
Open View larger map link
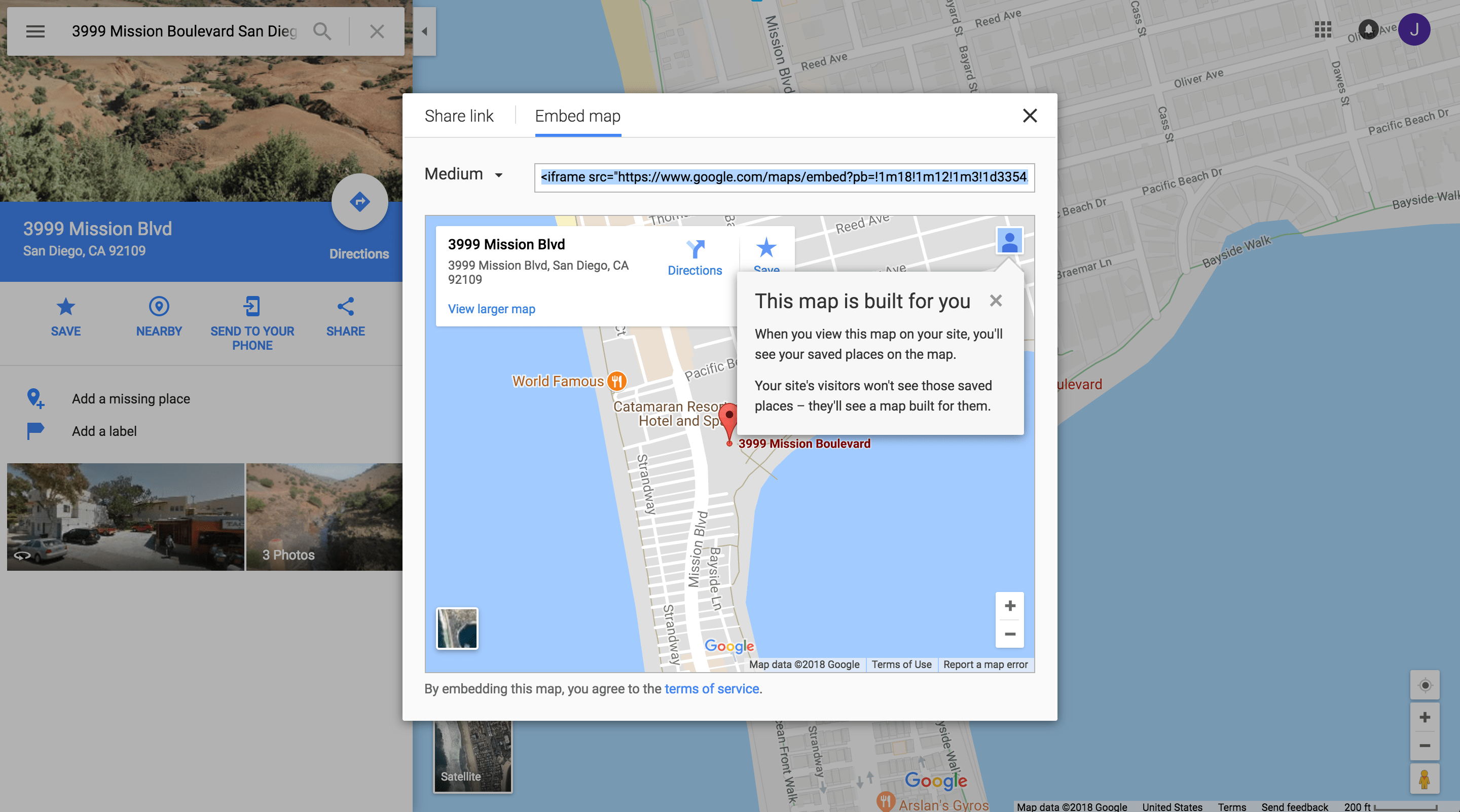click(491, 308)
